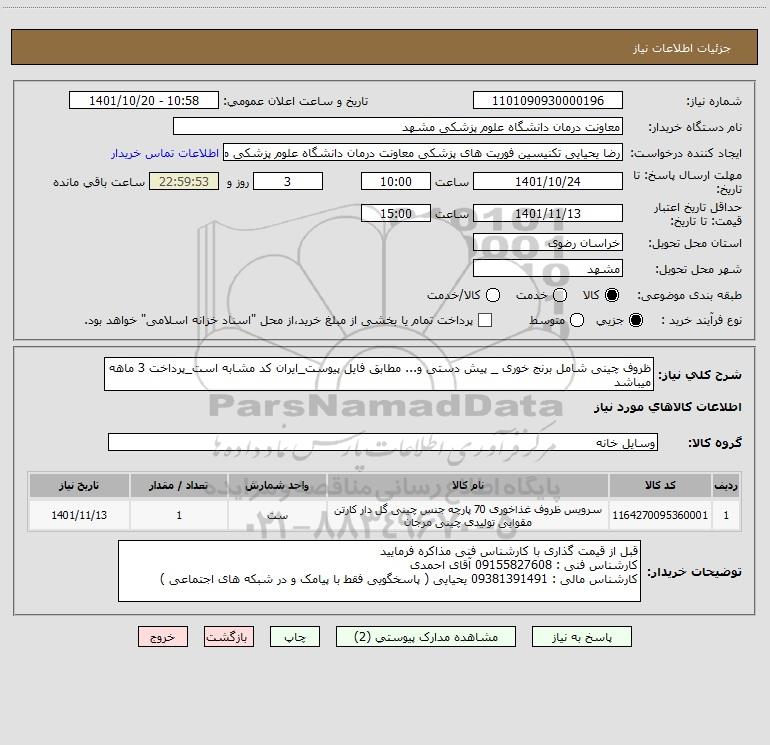The image size is (770, 745).
Task: Click the گروه کالا field وسایل خانه
Action: pyautogui.click(x=383, y=442)
